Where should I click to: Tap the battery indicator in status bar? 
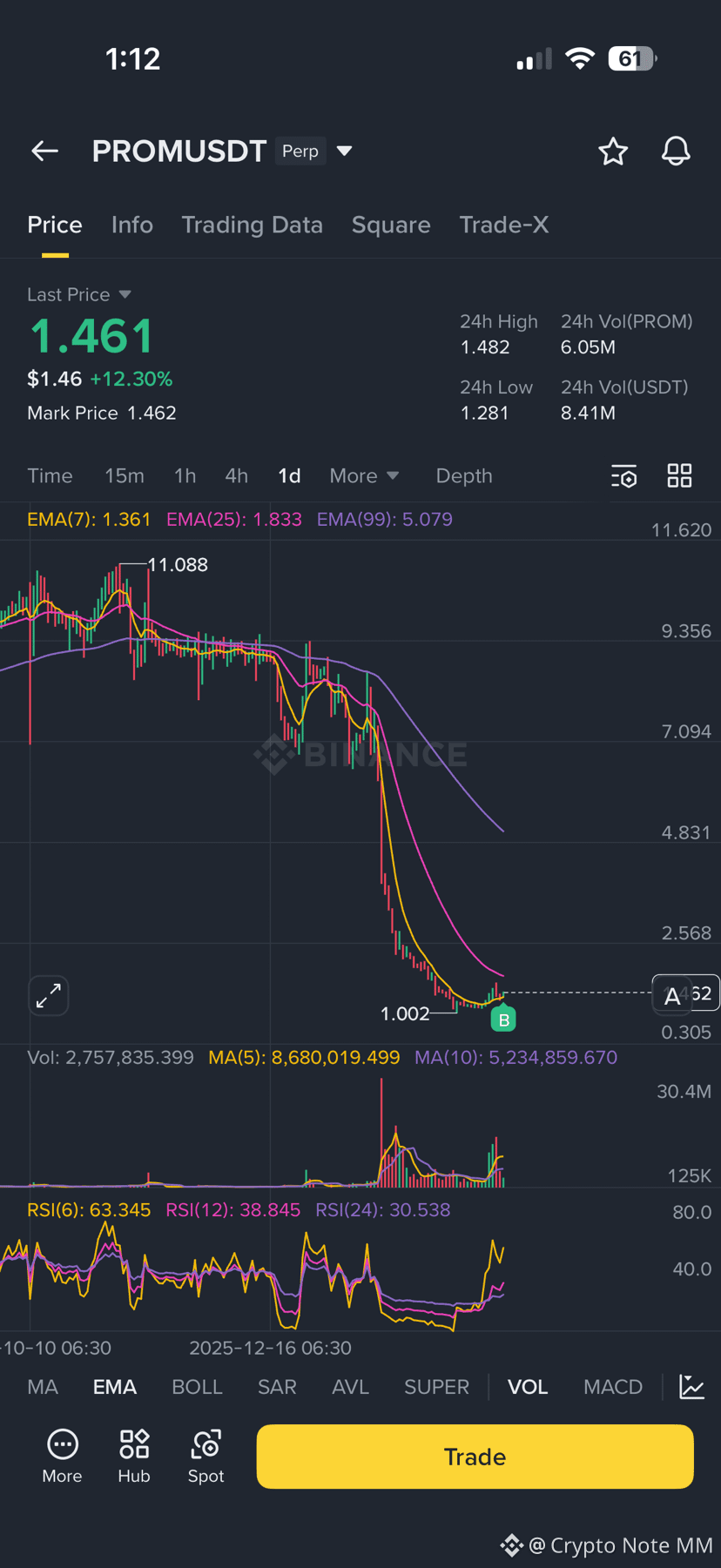633,58
